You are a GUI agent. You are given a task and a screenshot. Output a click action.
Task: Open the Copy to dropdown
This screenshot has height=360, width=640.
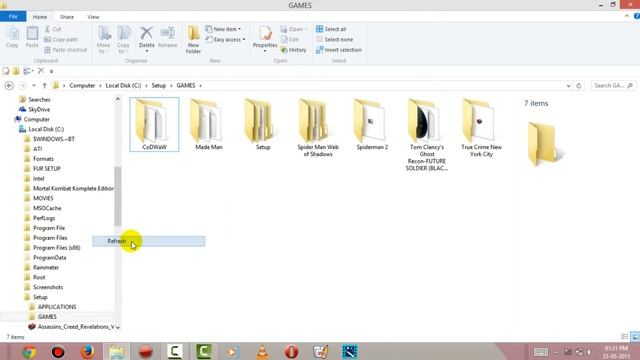[123, 40]
